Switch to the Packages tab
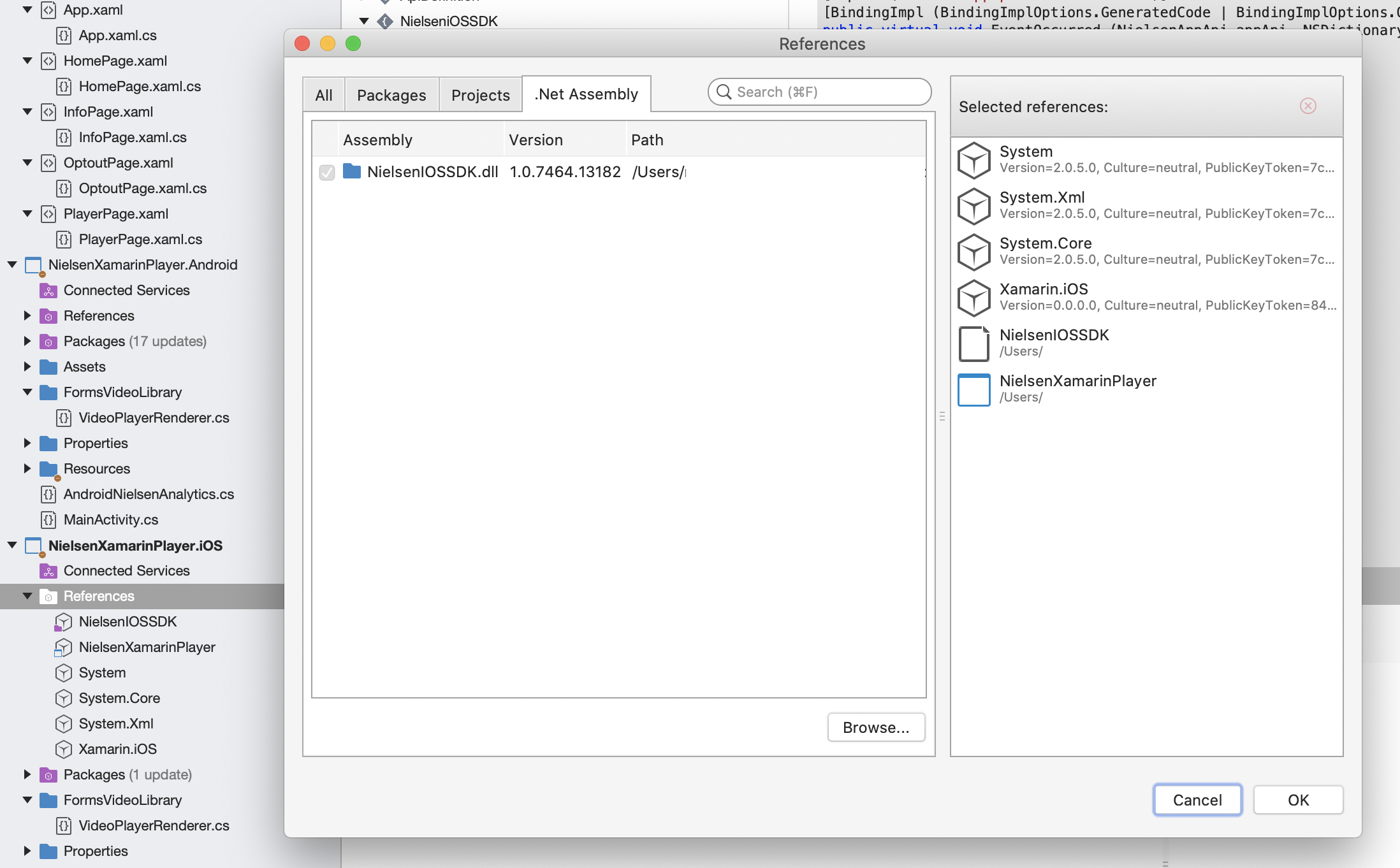This screenshot has width=1400, height=868. coord(391,95)
